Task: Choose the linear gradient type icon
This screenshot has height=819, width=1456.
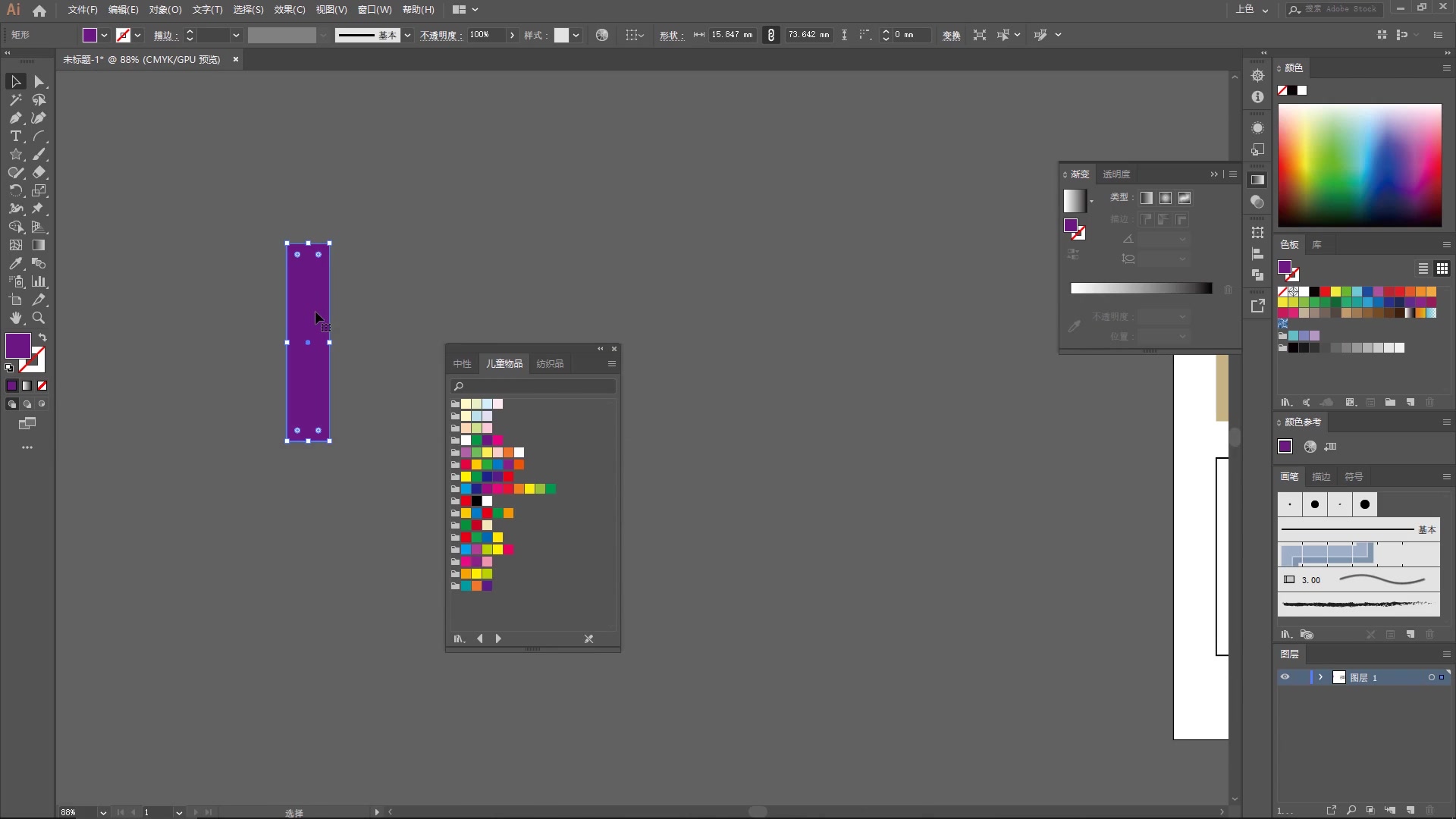Action: pyautogui.click(x=1147, y=198)
